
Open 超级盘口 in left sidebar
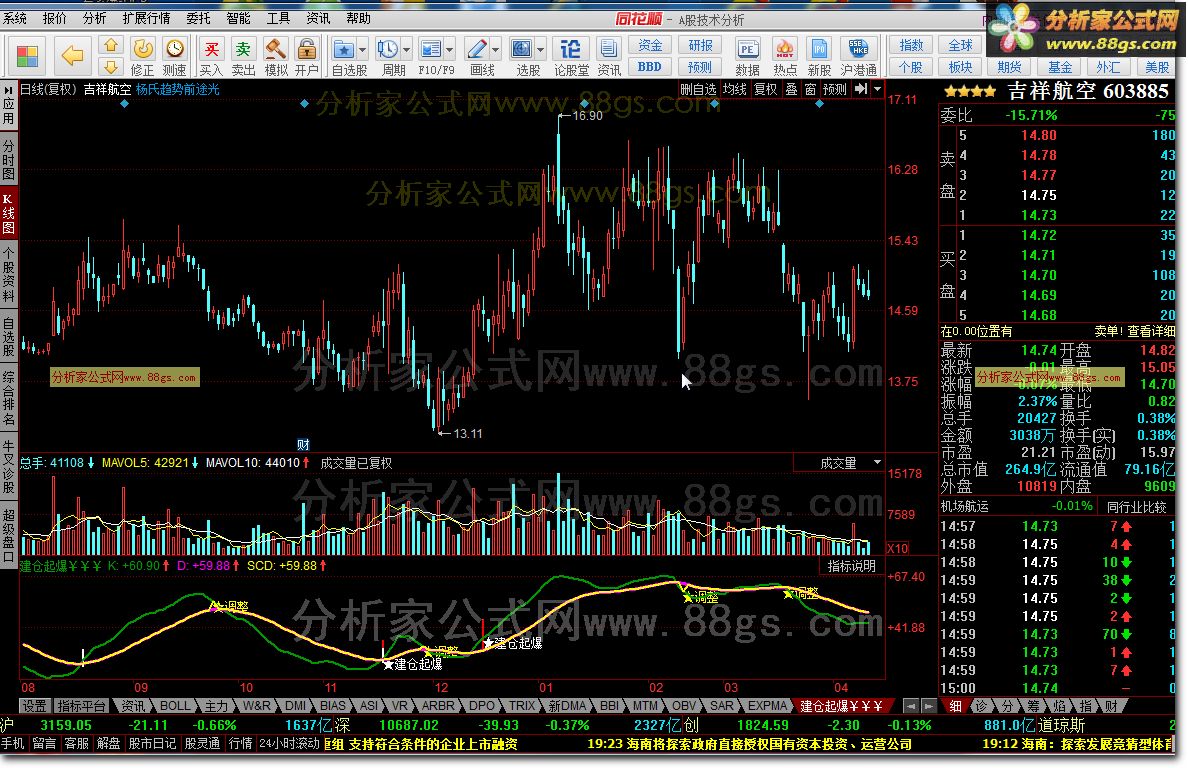(x=8, y=535)
